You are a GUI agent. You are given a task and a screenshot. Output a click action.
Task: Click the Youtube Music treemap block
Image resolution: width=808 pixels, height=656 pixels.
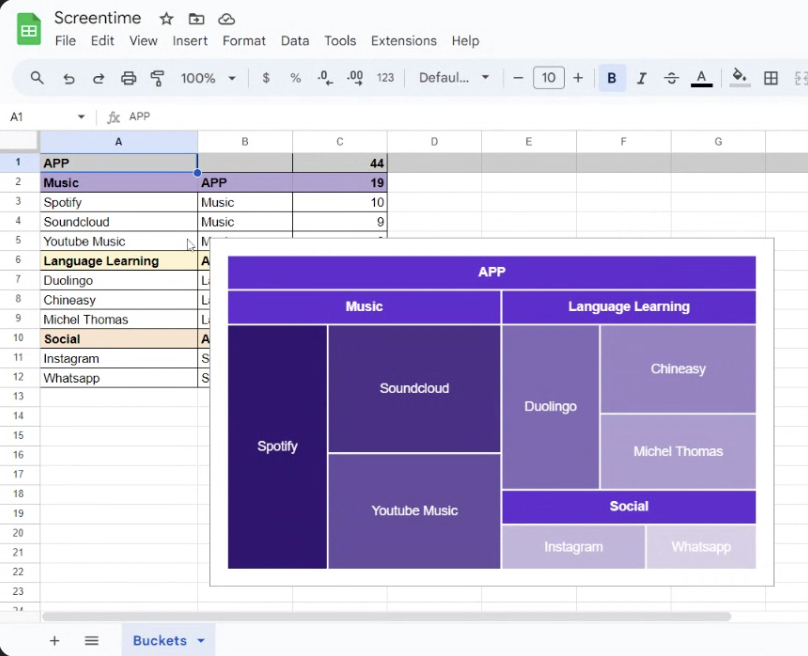coord(414,511)
